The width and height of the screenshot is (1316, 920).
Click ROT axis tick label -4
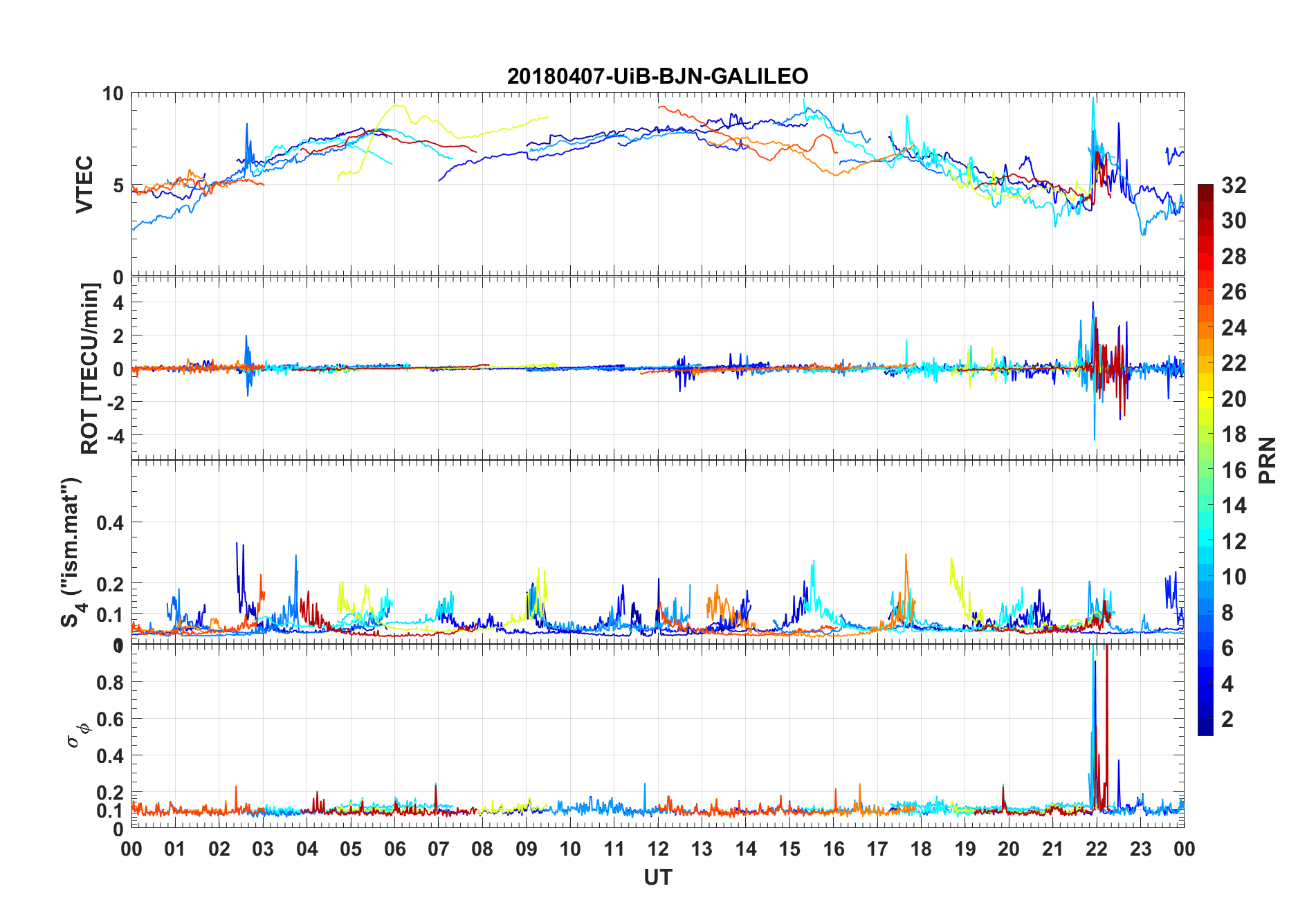(x=116, y=436)
